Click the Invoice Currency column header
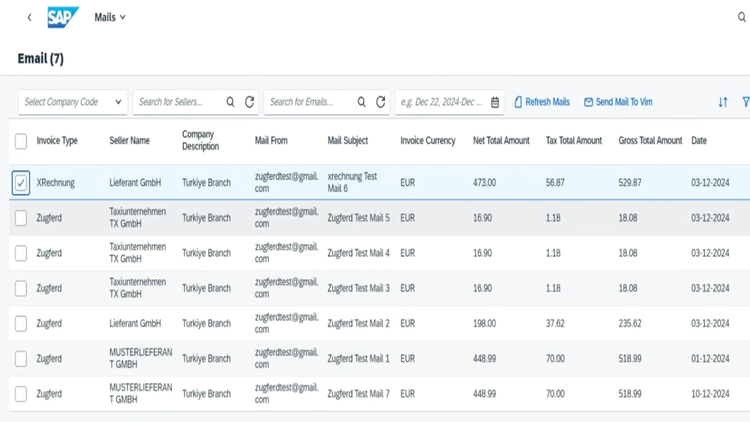750x422 pixels. (x=428, y=141)
